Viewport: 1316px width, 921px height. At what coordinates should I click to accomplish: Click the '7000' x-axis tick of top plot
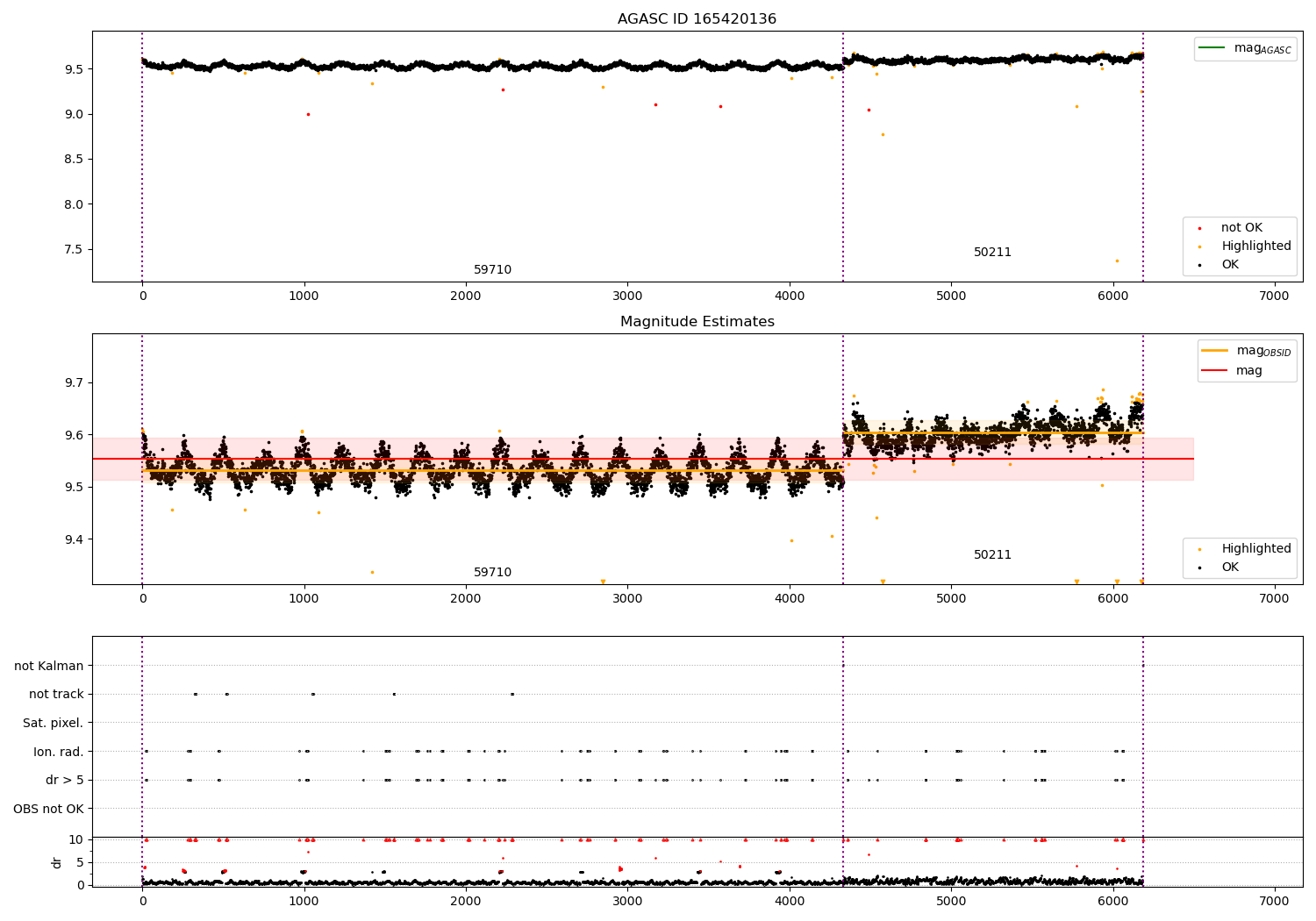point(1274,296)
